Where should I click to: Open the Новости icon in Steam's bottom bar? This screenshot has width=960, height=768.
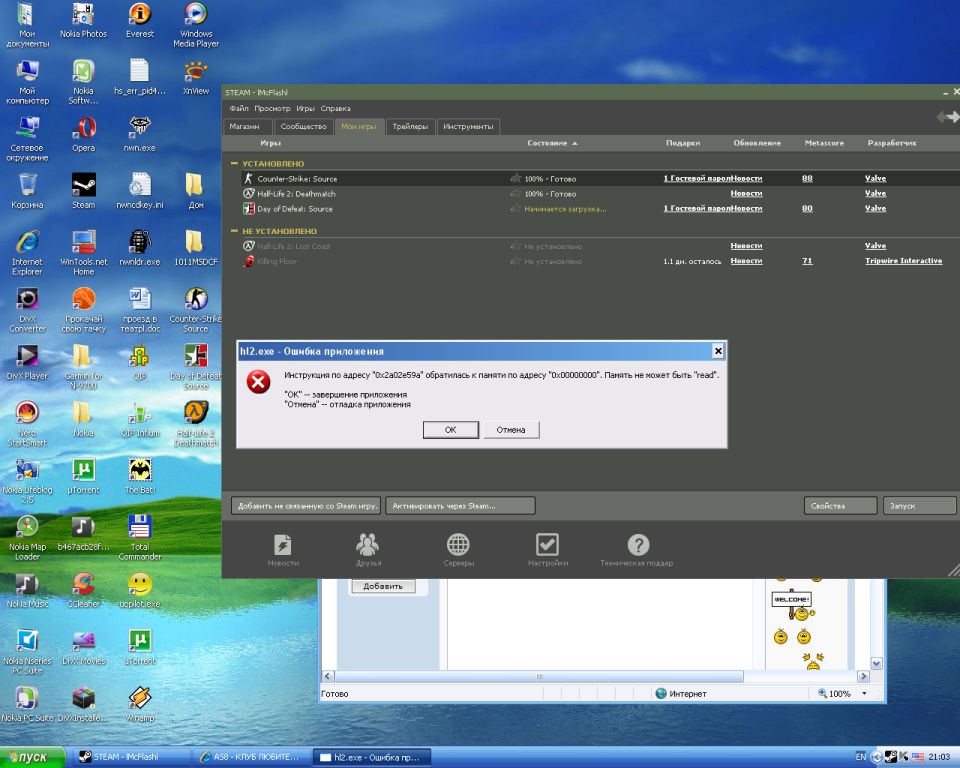click(283, 545)
